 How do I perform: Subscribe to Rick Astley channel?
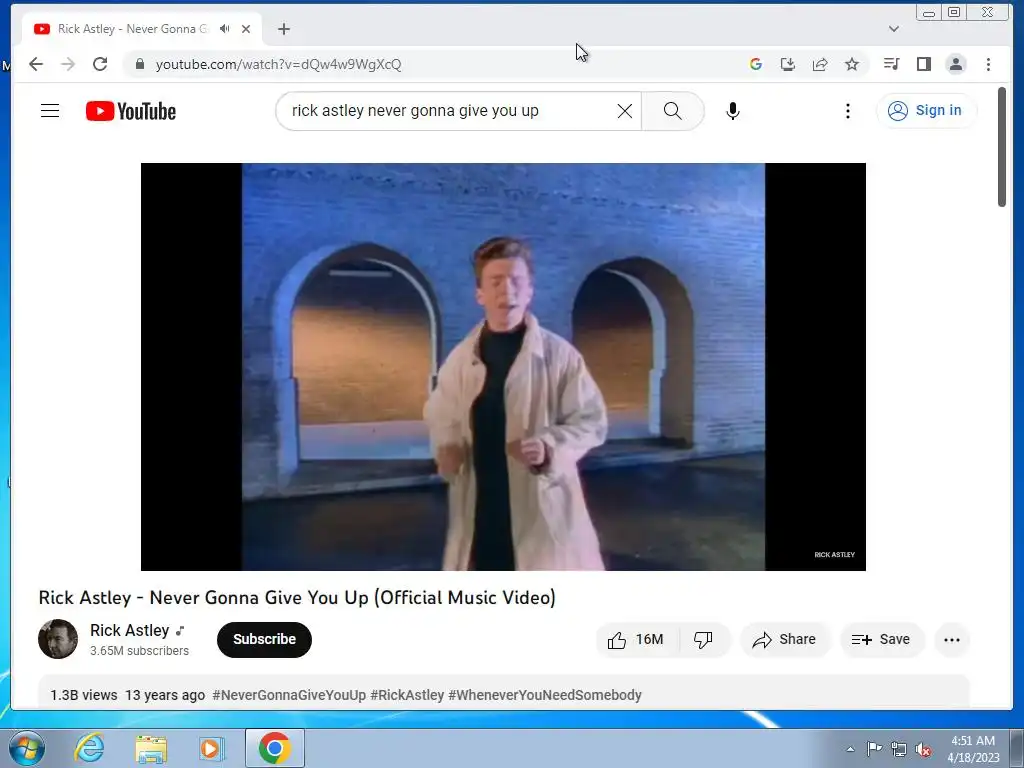(x=264, y=639)
